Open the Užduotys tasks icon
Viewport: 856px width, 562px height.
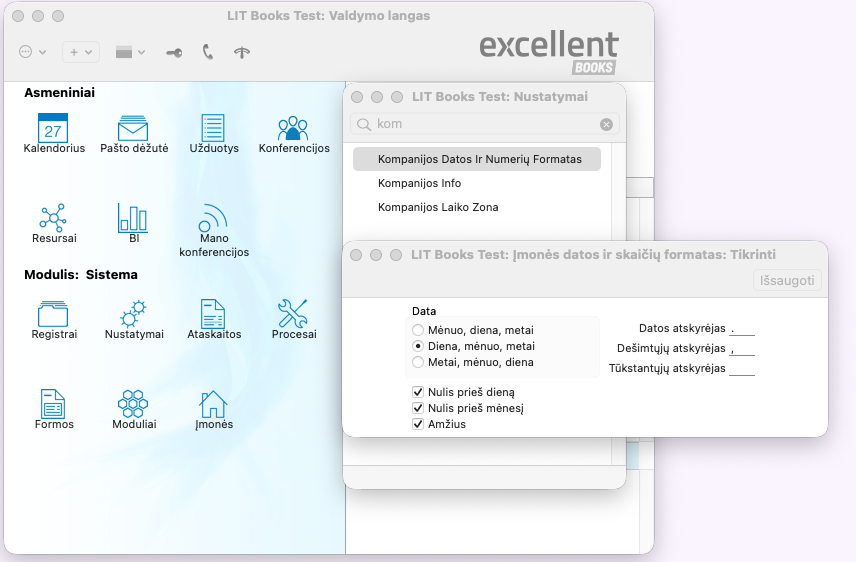(x=213, y=129)
